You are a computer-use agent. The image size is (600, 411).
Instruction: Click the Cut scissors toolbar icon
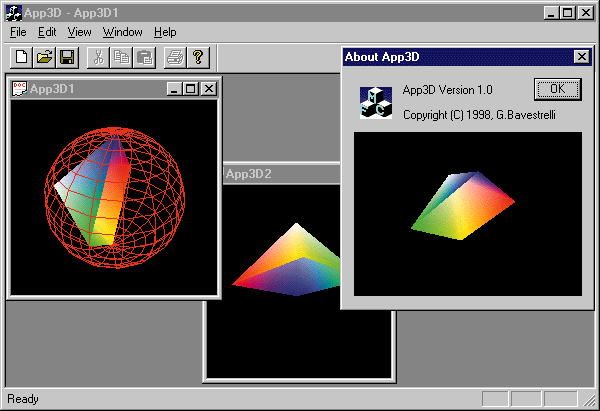click(x=99, y=57)
